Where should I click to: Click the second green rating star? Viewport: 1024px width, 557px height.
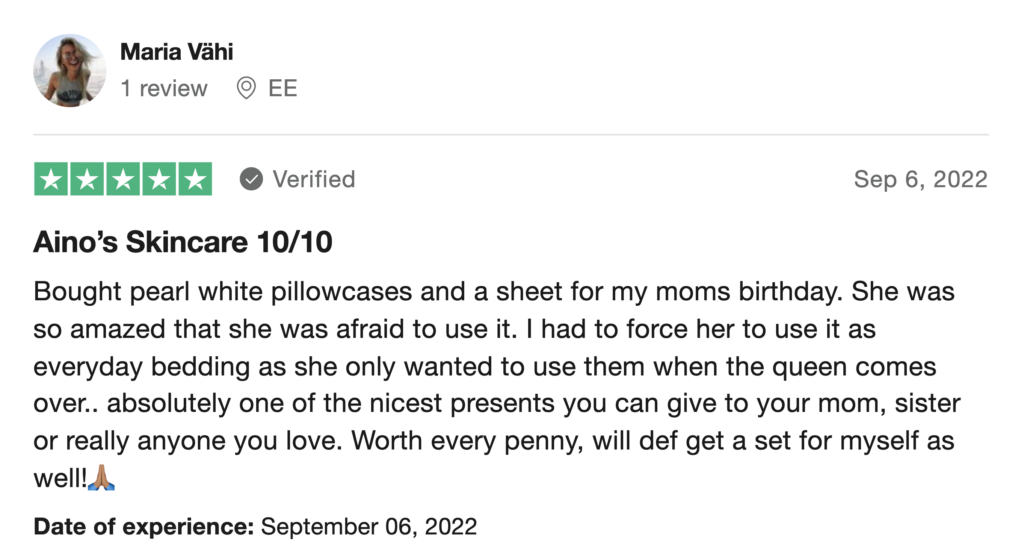(x=87, y=179)
